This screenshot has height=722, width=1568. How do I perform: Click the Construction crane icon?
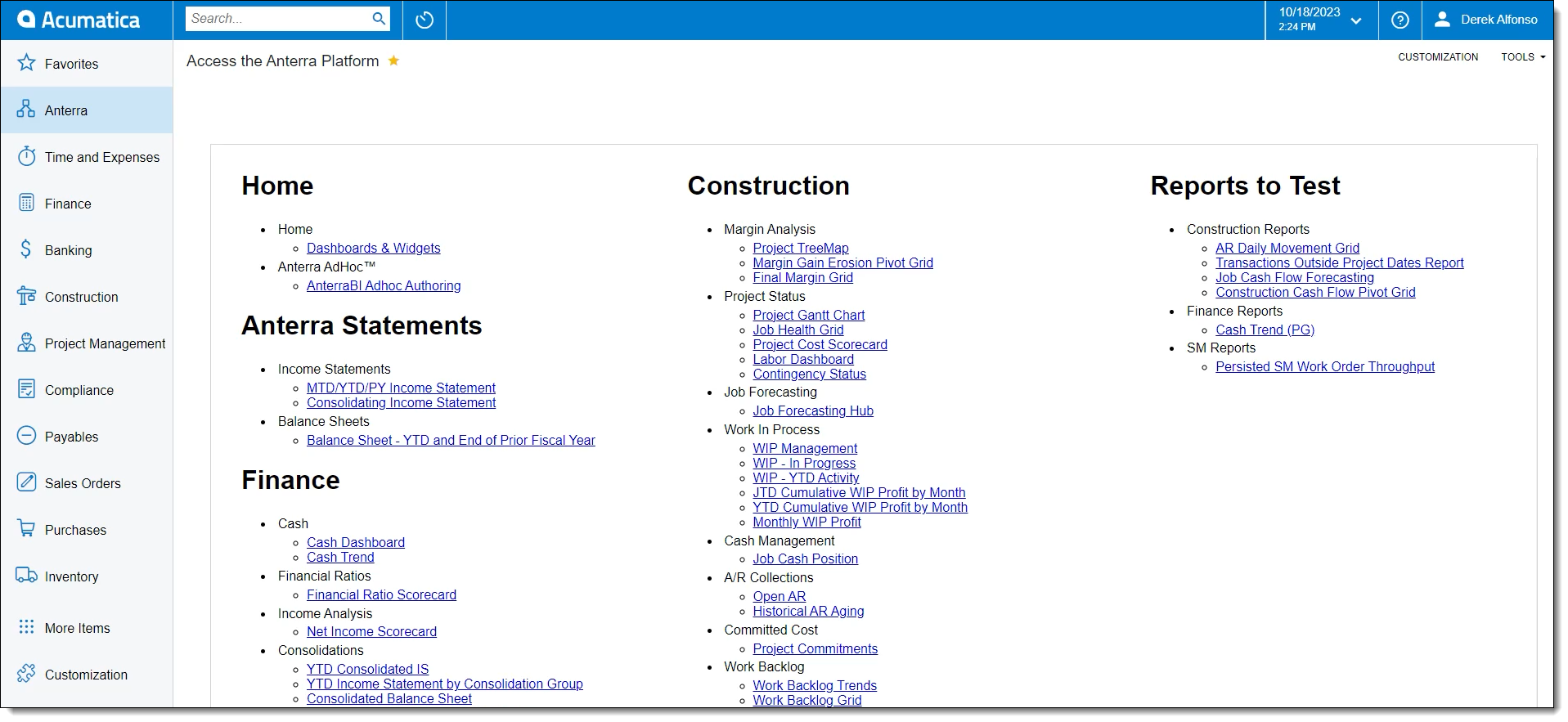pyautogui.click(x=26, y=296)
